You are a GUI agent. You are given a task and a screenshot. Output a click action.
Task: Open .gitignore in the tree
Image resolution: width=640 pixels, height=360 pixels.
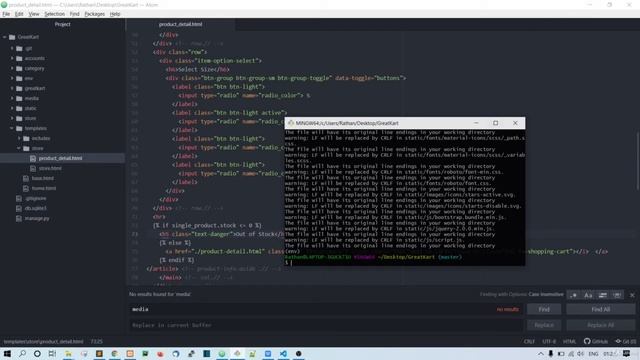coord(36,198)
